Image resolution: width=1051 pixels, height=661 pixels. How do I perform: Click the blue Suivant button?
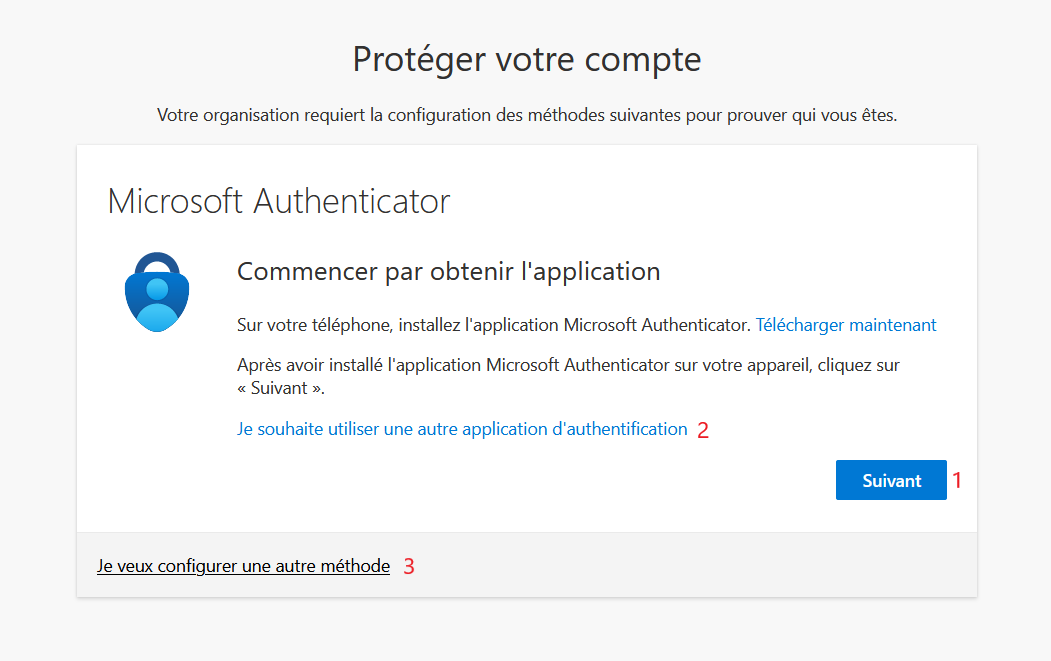point(891,480)
